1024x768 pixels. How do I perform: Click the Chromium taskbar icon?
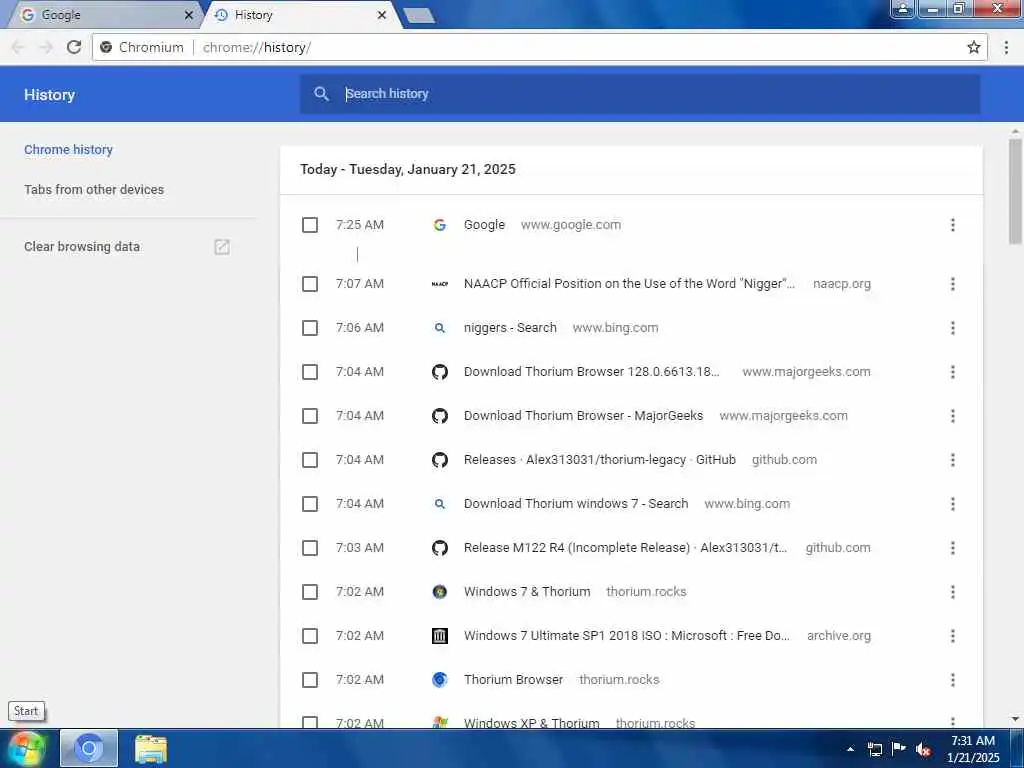click(89, 748)
